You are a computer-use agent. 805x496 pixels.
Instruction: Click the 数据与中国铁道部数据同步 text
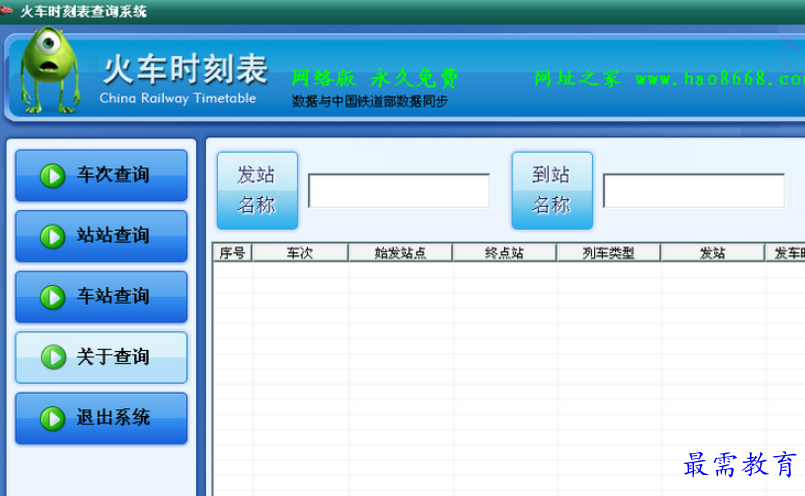point(370,101)
